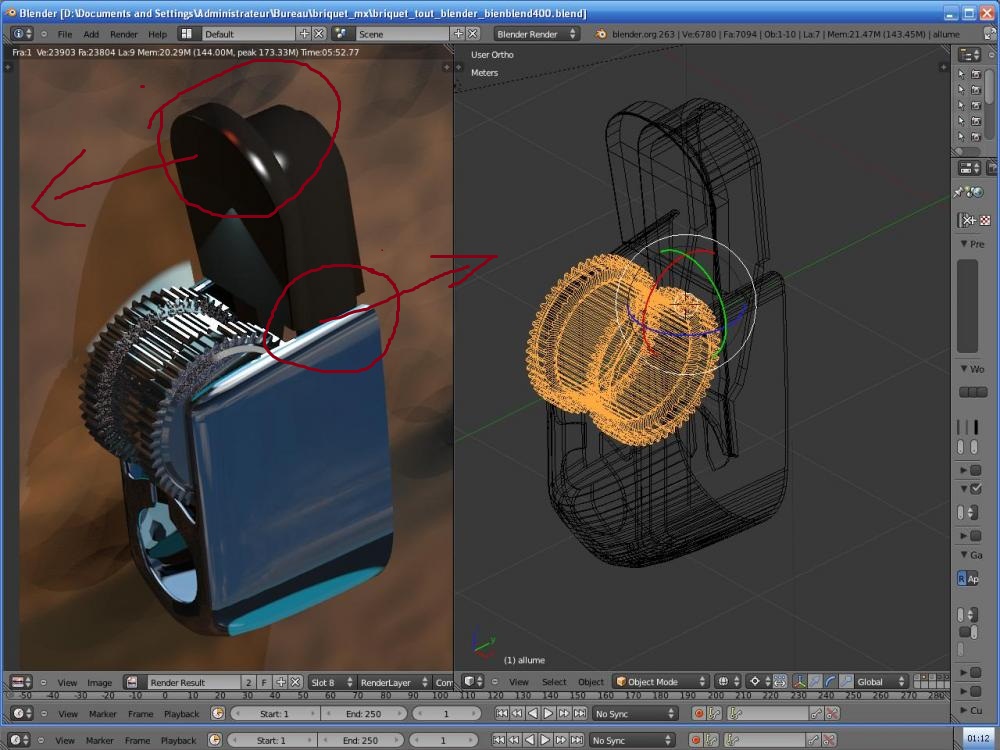Image resolution: width=1000 pixels, height=750 pixels.
Task: Click the add new scene plus button
Action: tap(459, 34)
